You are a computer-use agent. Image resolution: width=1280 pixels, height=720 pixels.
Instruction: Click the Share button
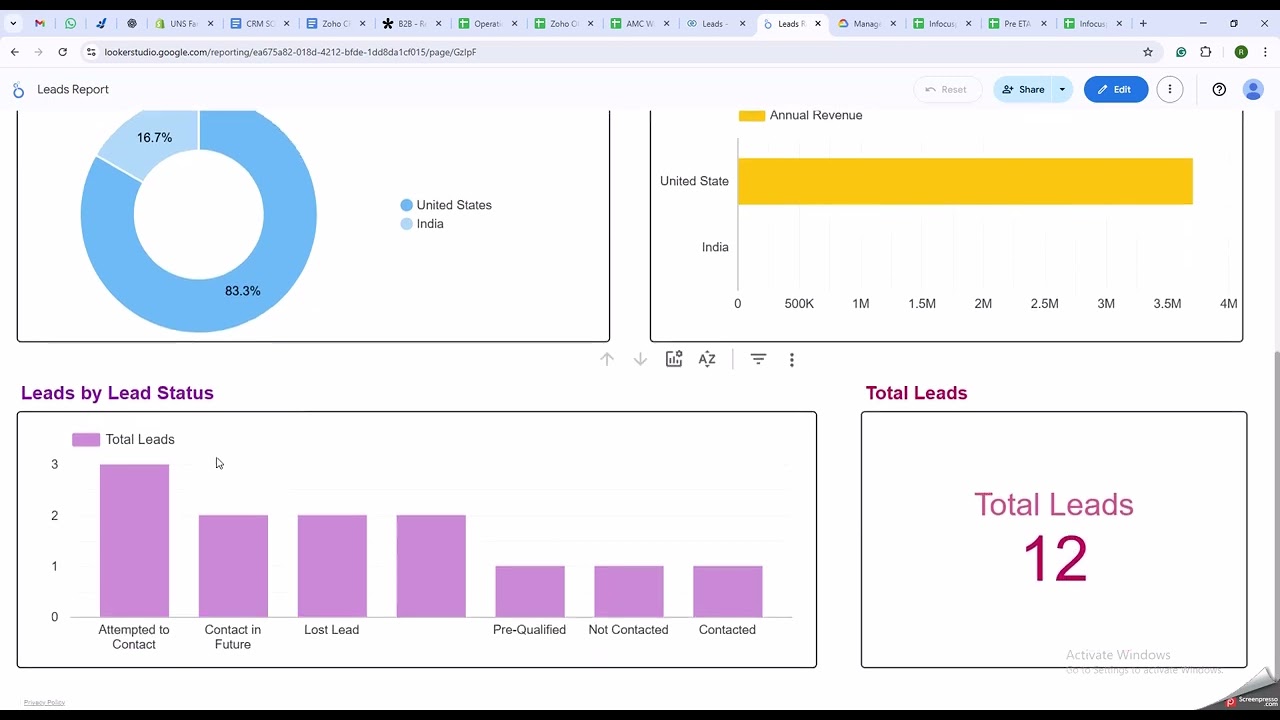(x=1022, y=89)
